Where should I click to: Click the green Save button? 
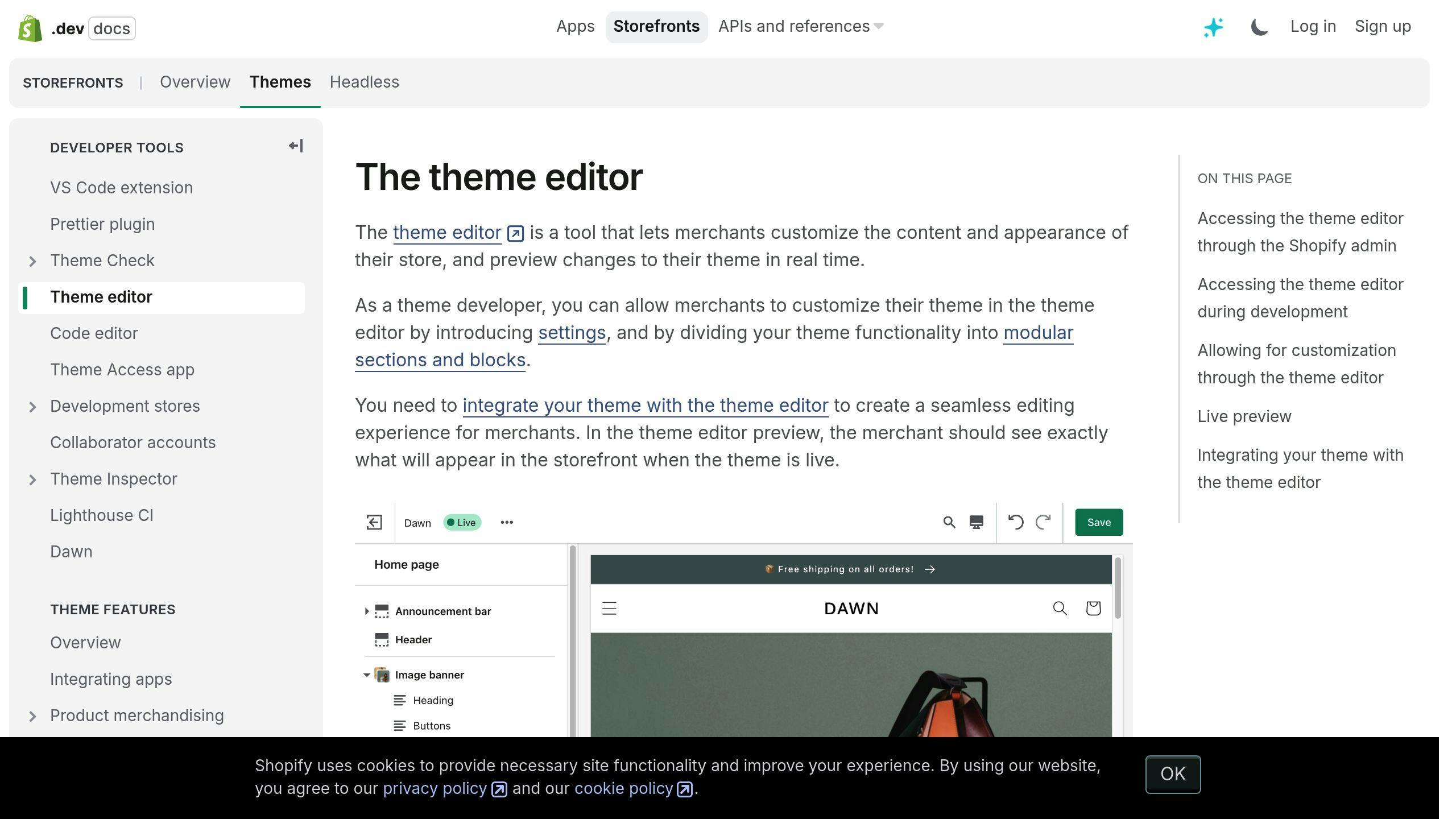(x=1099, y=522)
